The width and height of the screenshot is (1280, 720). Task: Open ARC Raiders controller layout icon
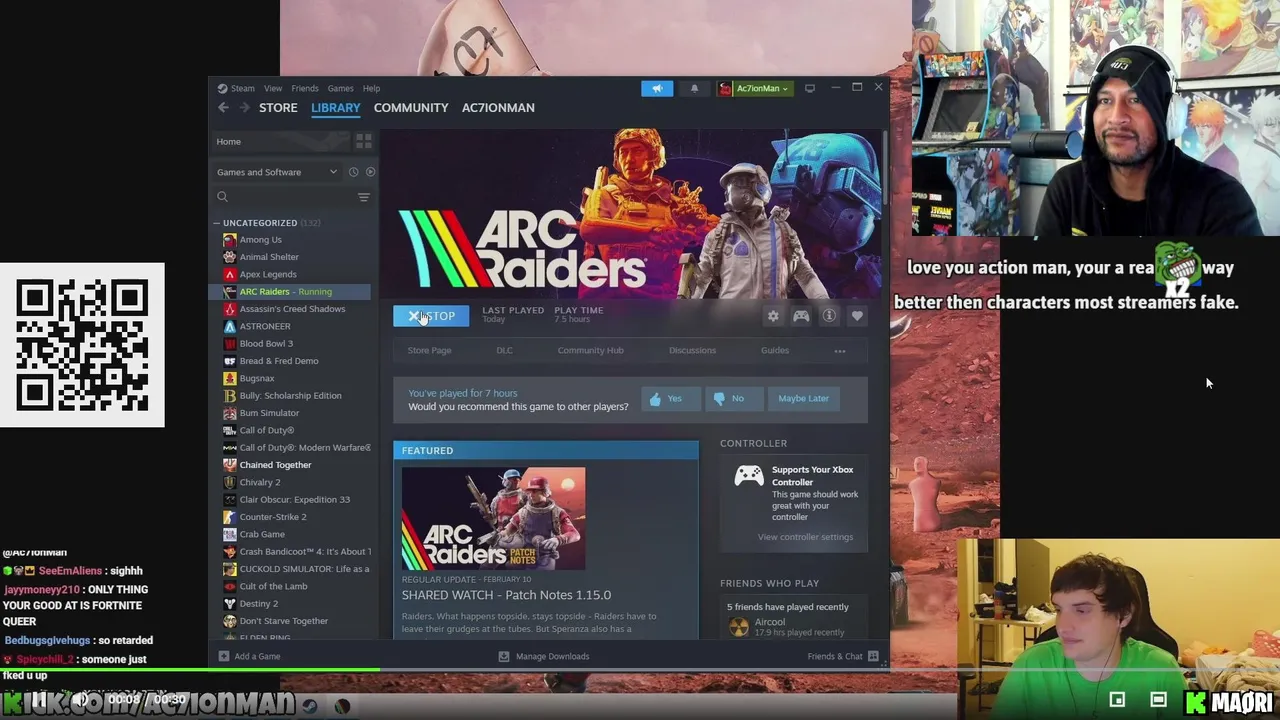click(x=801, y=316)
